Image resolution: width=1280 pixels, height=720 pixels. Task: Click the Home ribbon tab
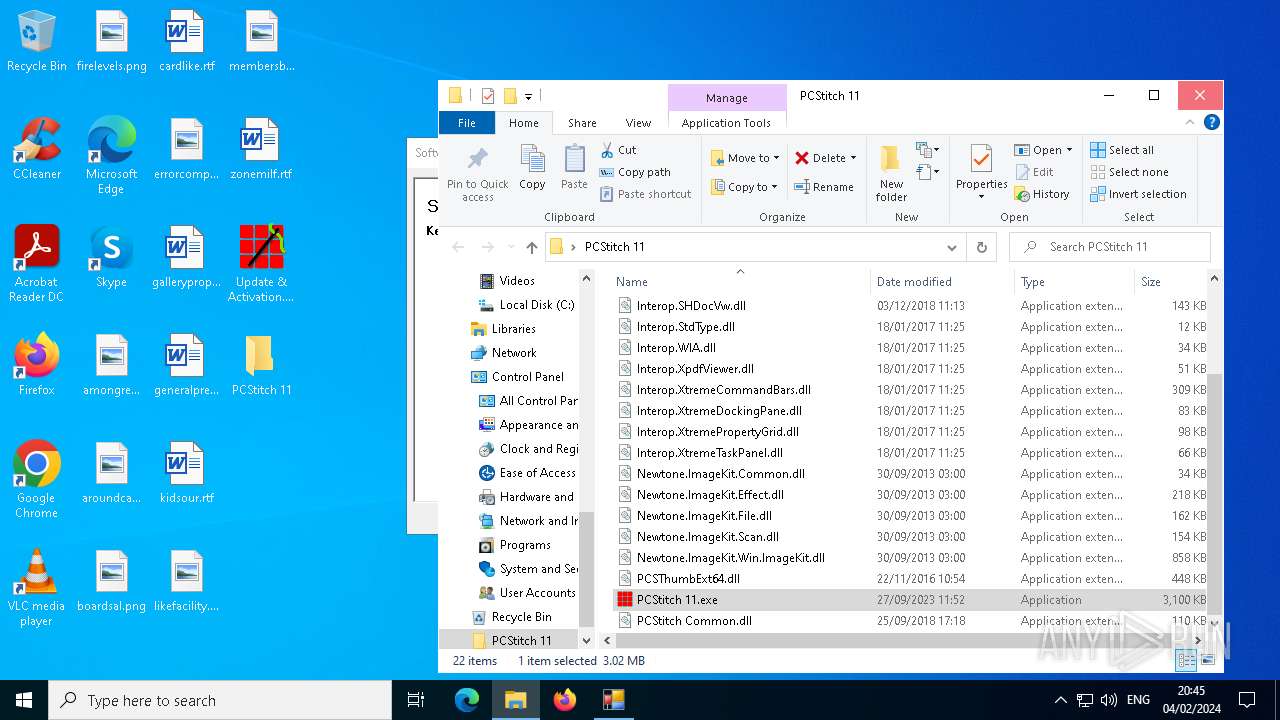coord(524,123)
